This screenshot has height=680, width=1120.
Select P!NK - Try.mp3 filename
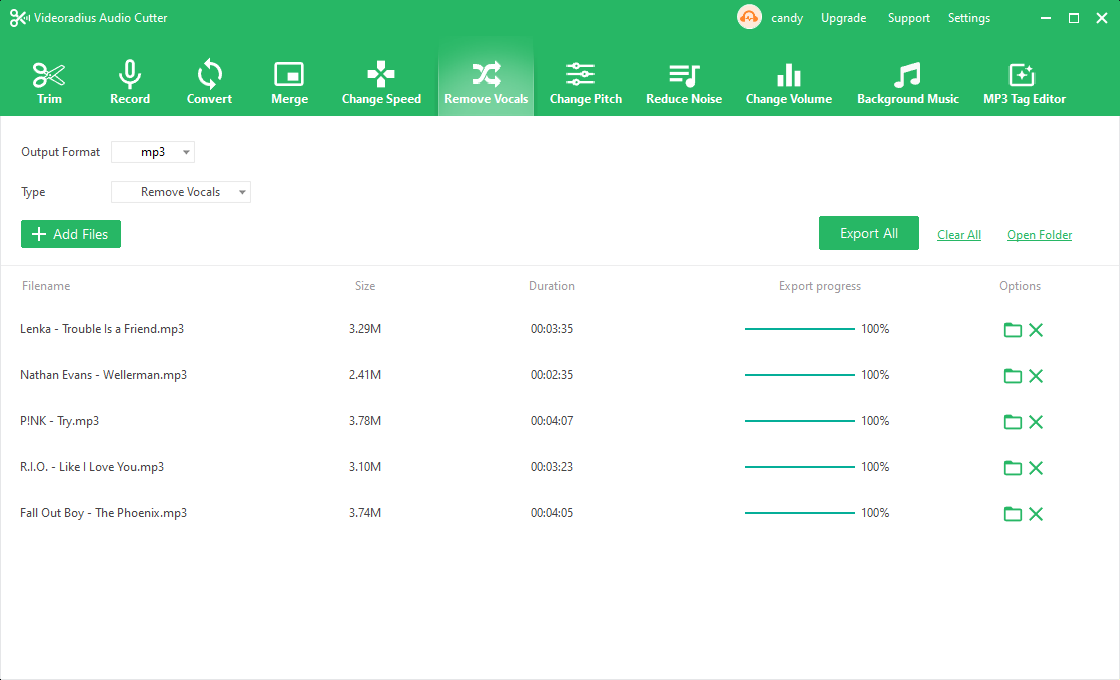pyautogui.click(x=59, y=421)
